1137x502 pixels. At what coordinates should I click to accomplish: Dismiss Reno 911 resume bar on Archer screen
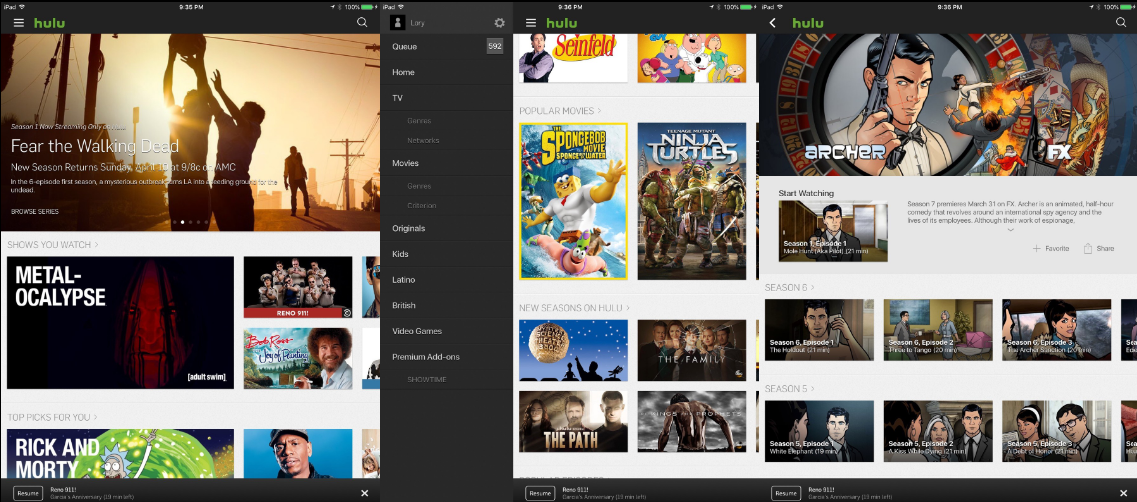pos(1123,493)
